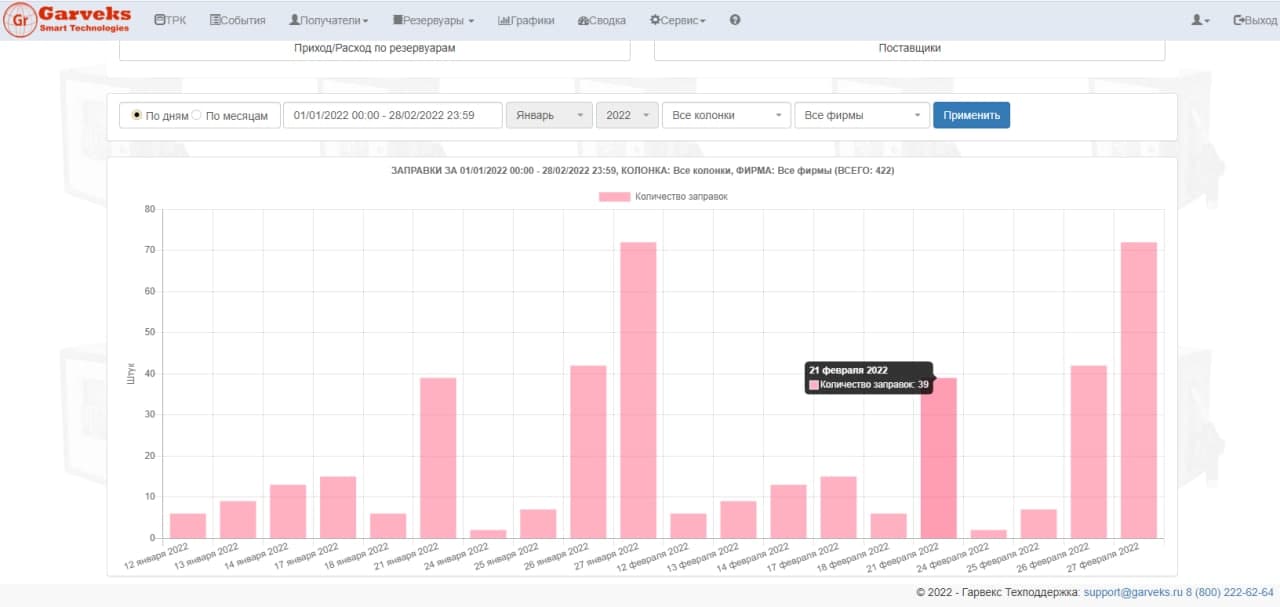Click the support@garveks.ru email link
The width and height of the screenshot is (1280, 607).
tap(1132, 592)
